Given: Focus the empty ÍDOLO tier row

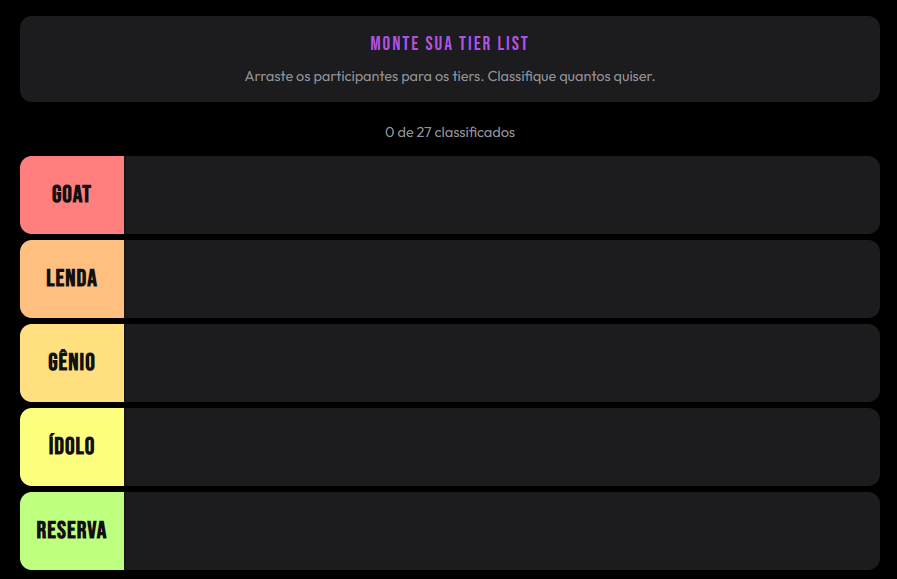Looking at the screenshot, I should 501,447.
